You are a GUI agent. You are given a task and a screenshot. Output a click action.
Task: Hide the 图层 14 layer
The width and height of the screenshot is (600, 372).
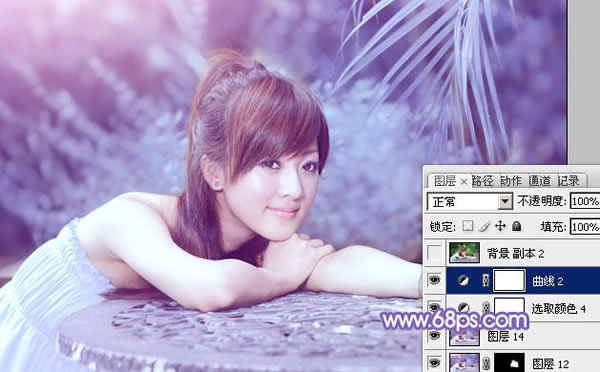coord(434,335)
